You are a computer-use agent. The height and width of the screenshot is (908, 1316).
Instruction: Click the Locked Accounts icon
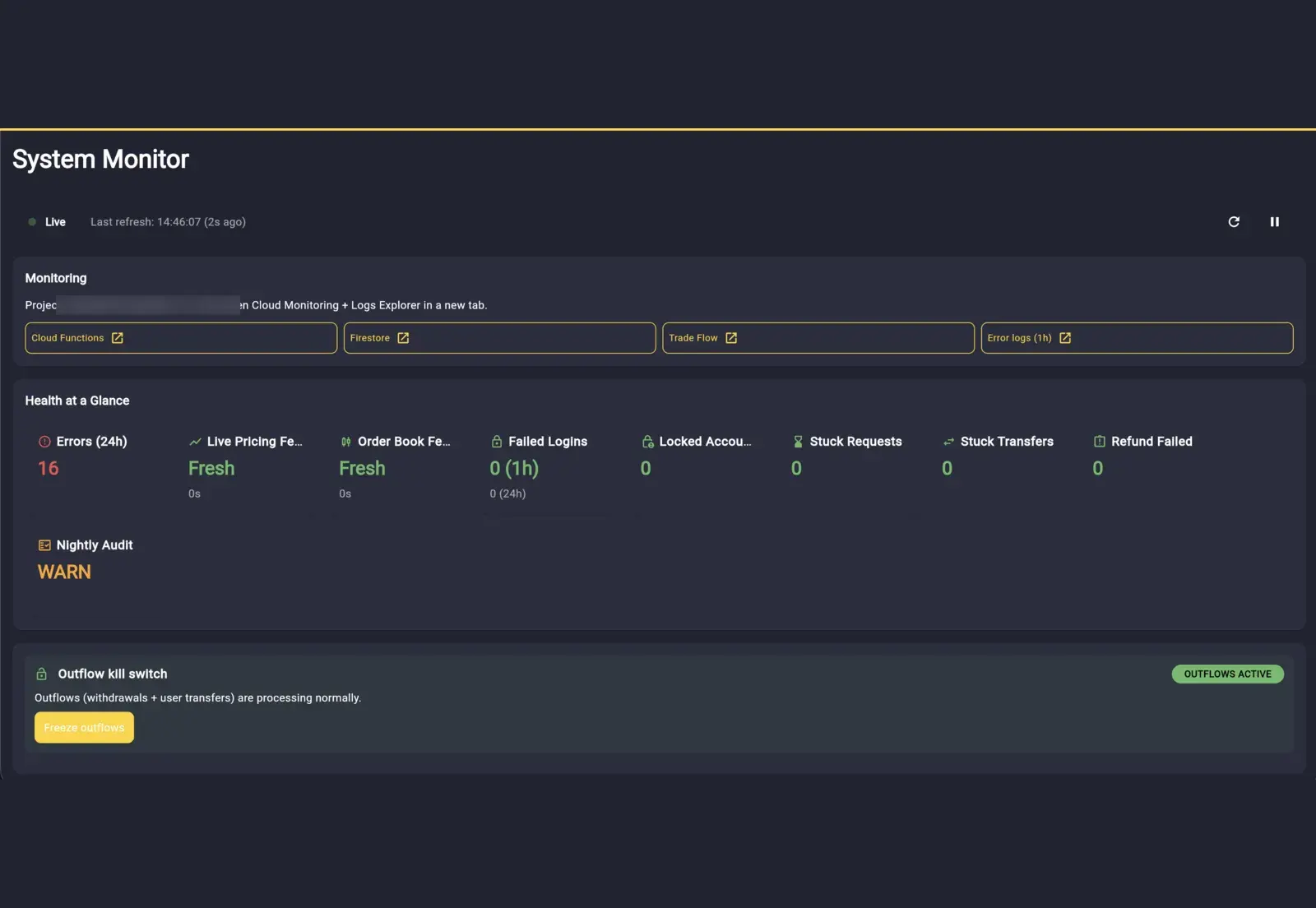(x=647, y=442)
